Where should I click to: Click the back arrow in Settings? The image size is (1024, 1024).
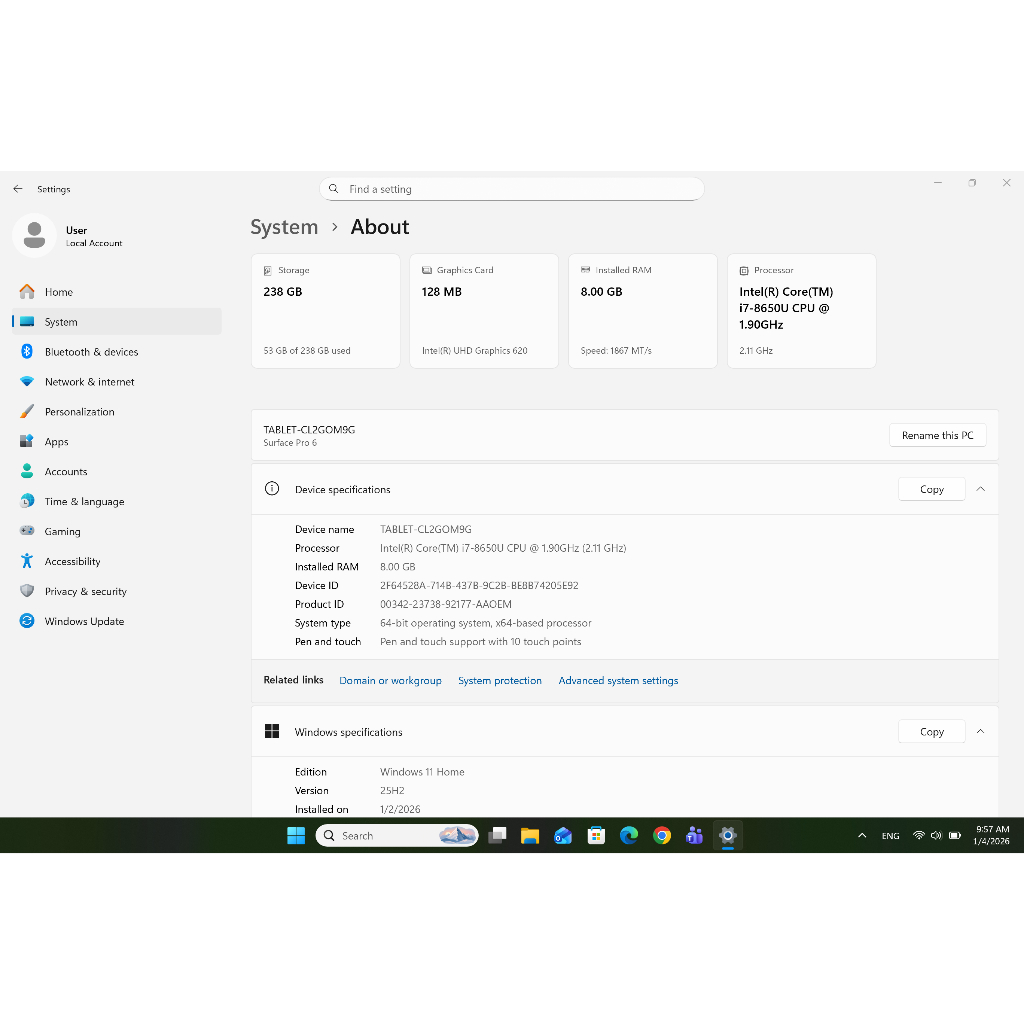click(18, 189)
